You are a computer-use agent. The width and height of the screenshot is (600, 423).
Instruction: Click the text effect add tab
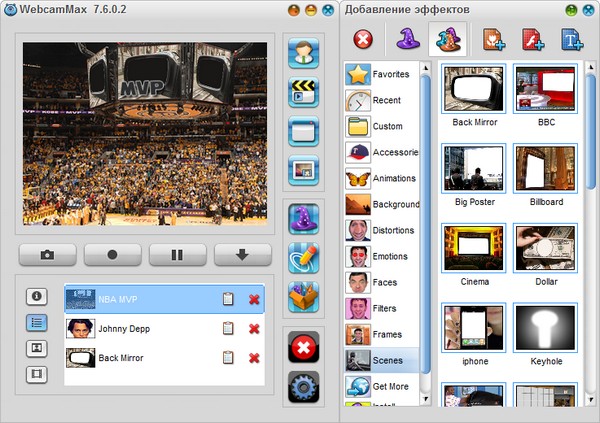coord(572,41)
